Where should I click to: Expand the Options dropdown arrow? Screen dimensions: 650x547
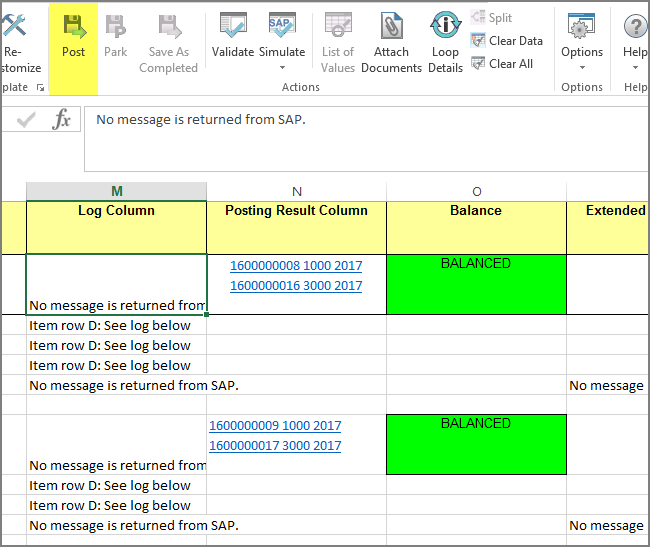click(x=582, y=68)
